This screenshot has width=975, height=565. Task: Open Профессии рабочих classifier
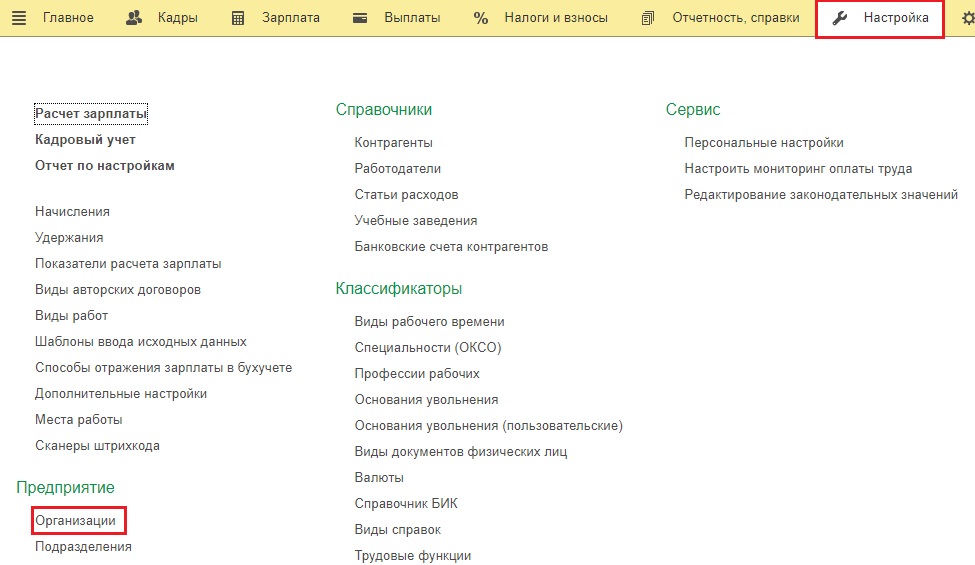click(x=417, y=374)
